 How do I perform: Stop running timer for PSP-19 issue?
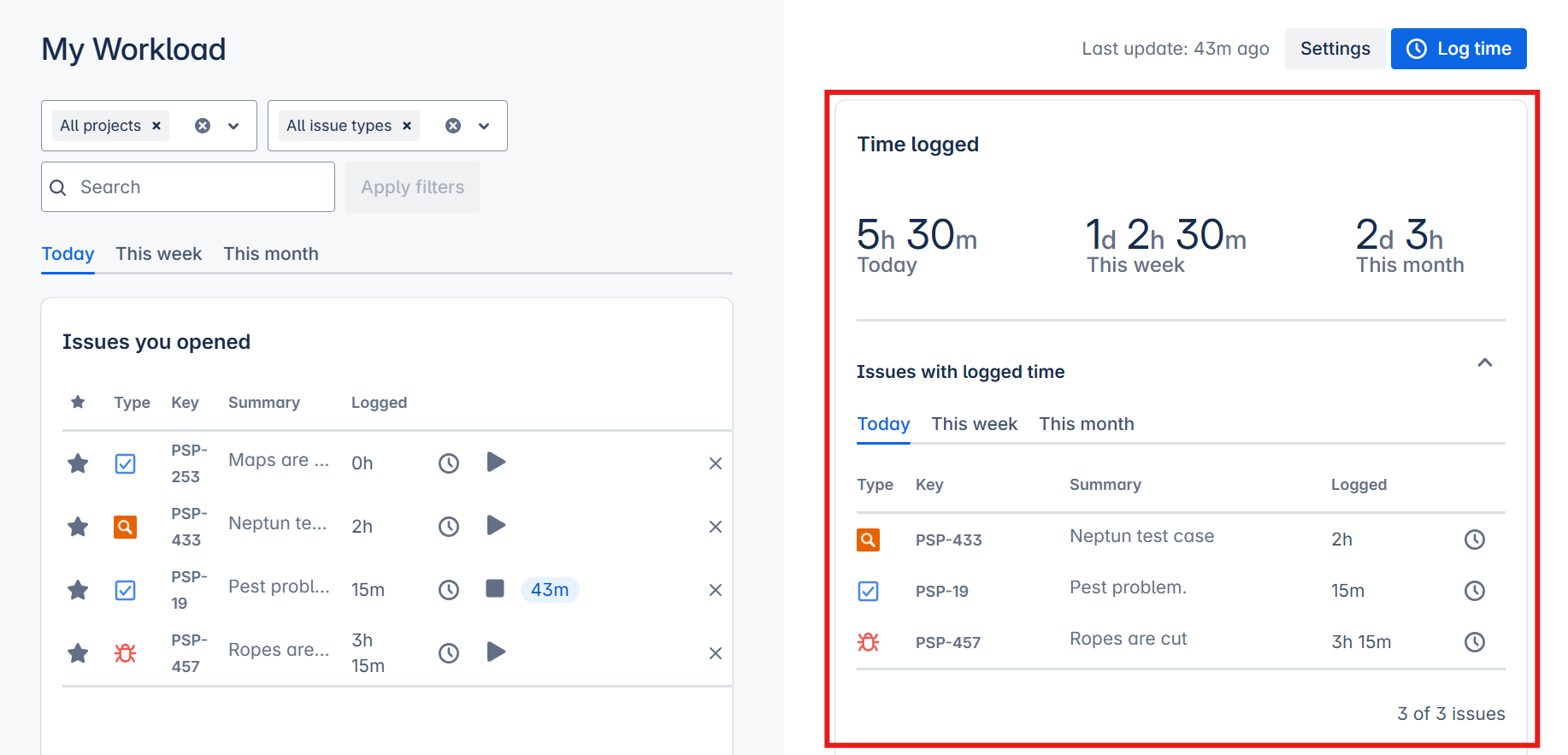(495, 588)
